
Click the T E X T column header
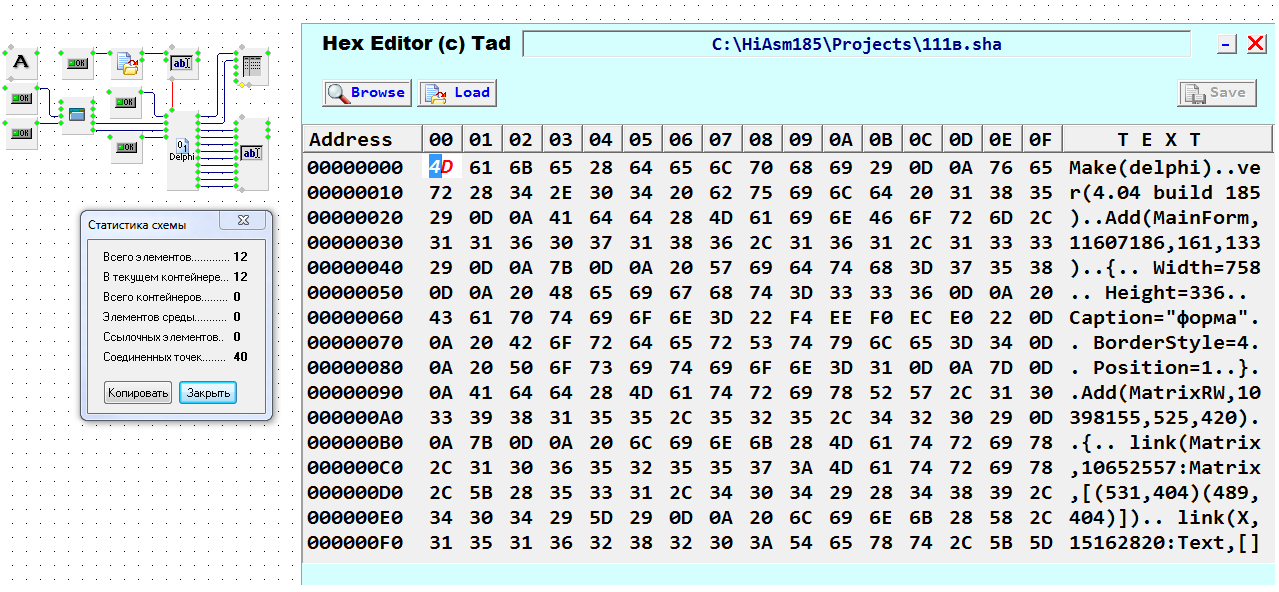[1159, 139]
